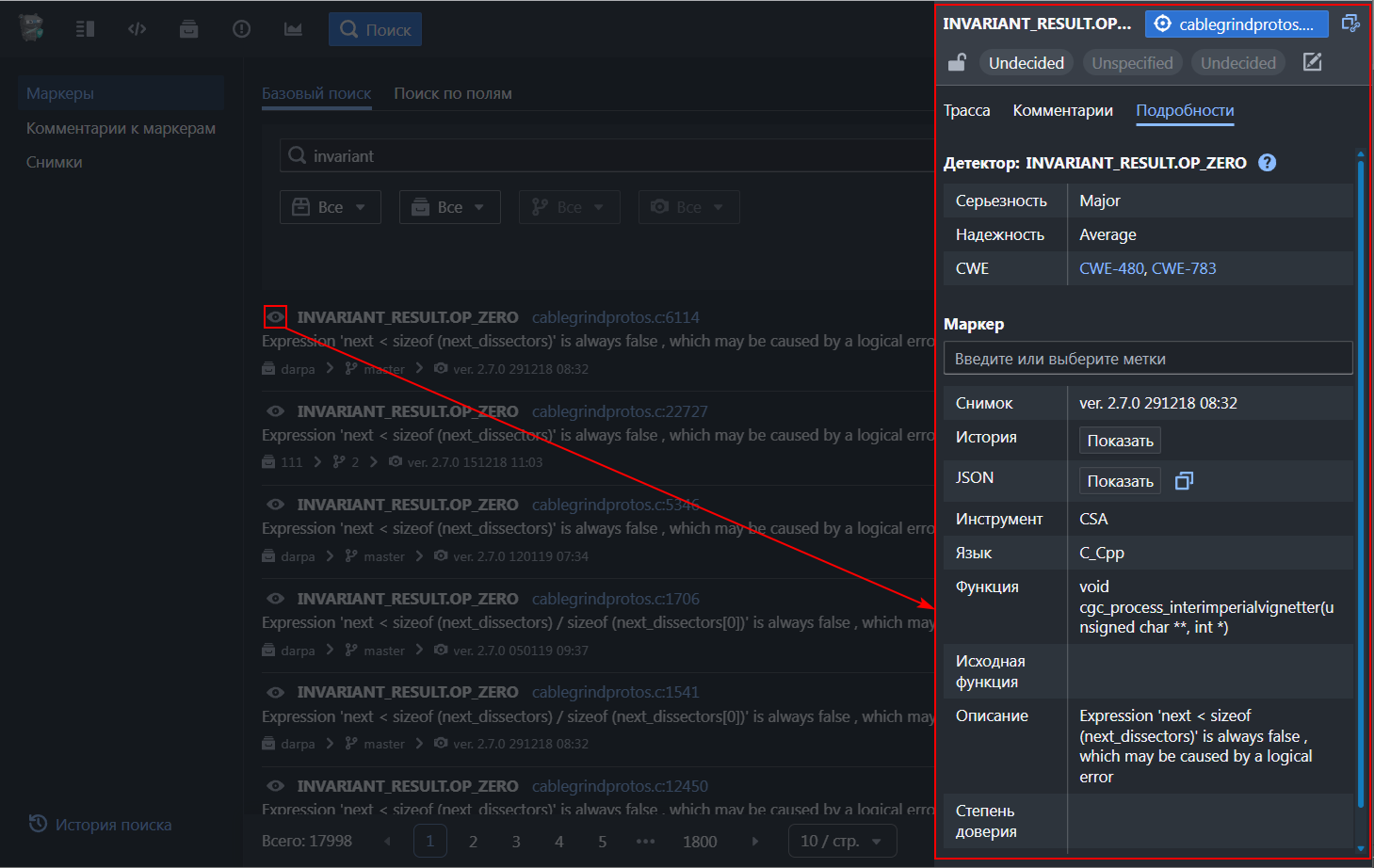1374x868 pixels.
Task: Click the code view icon in the top toolbar
Action: click(x=137, y=29)
